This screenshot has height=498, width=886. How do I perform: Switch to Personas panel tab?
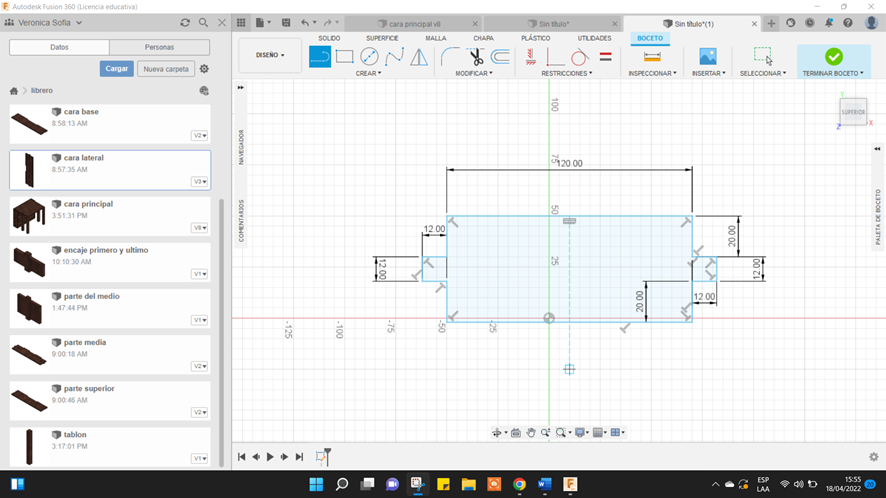click(x=159, y=47)
